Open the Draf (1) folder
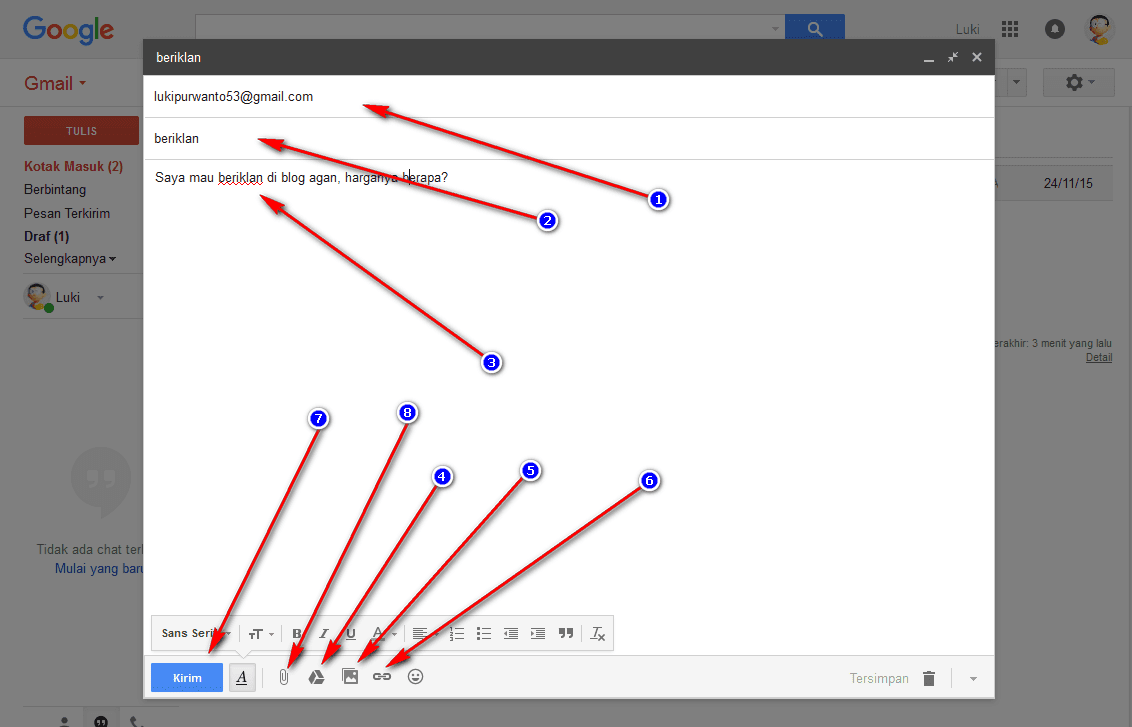The height and width of the screenshot is (727, 1132). 47,237
